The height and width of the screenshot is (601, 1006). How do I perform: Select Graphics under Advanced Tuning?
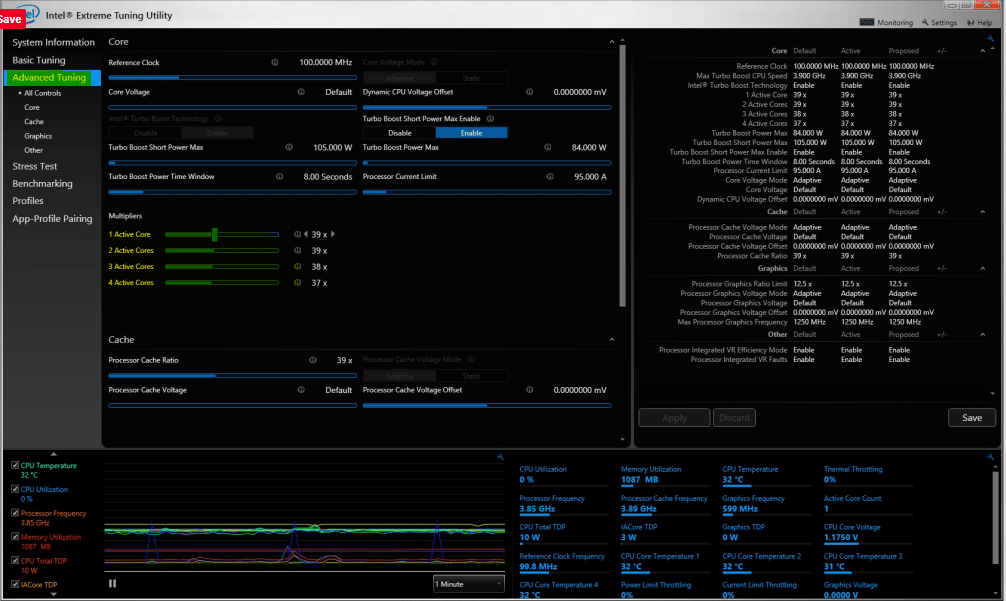click(38, 136)
